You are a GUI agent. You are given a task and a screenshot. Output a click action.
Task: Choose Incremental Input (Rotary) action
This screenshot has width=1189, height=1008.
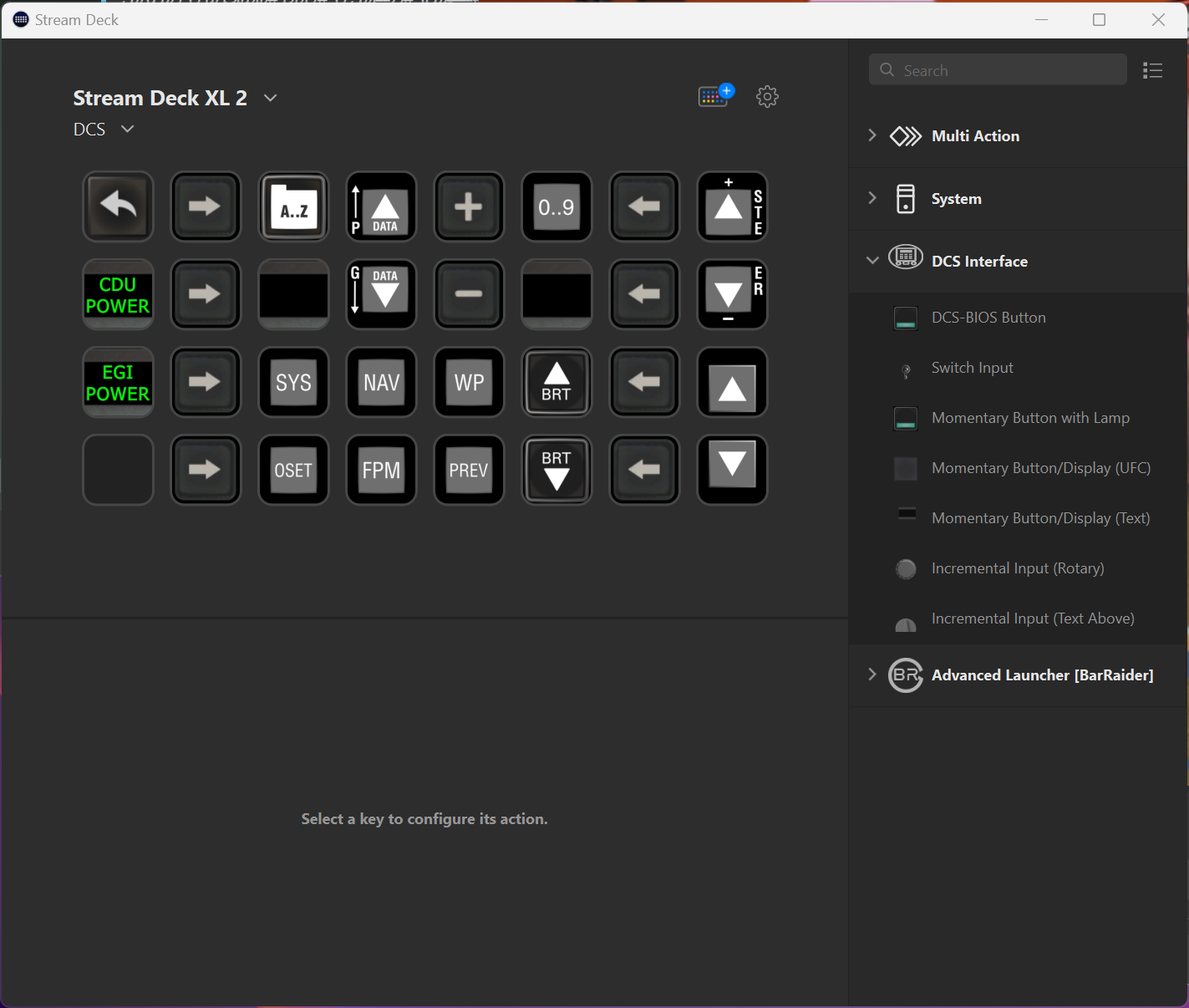(1017, 568)
